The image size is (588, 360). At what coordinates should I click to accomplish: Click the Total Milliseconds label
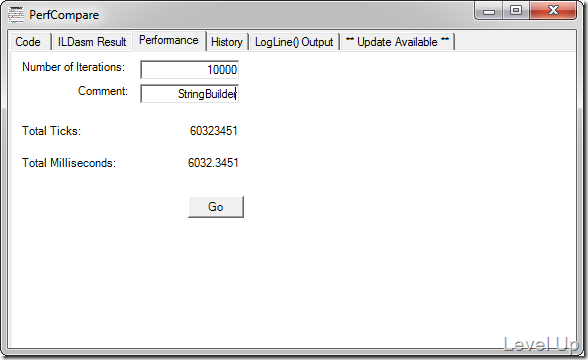pyautogui.click(x=69, y=163)
